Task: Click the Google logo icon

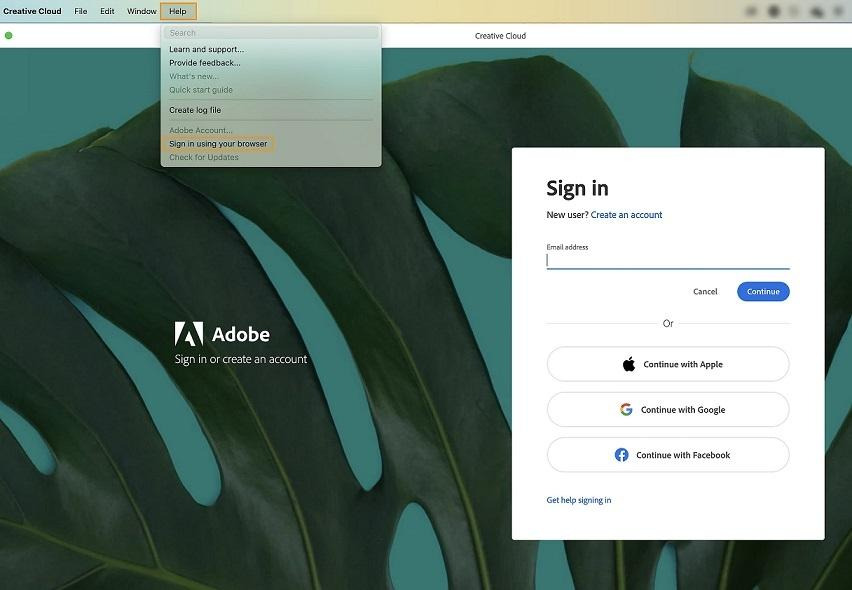Action: click(626, 410)
